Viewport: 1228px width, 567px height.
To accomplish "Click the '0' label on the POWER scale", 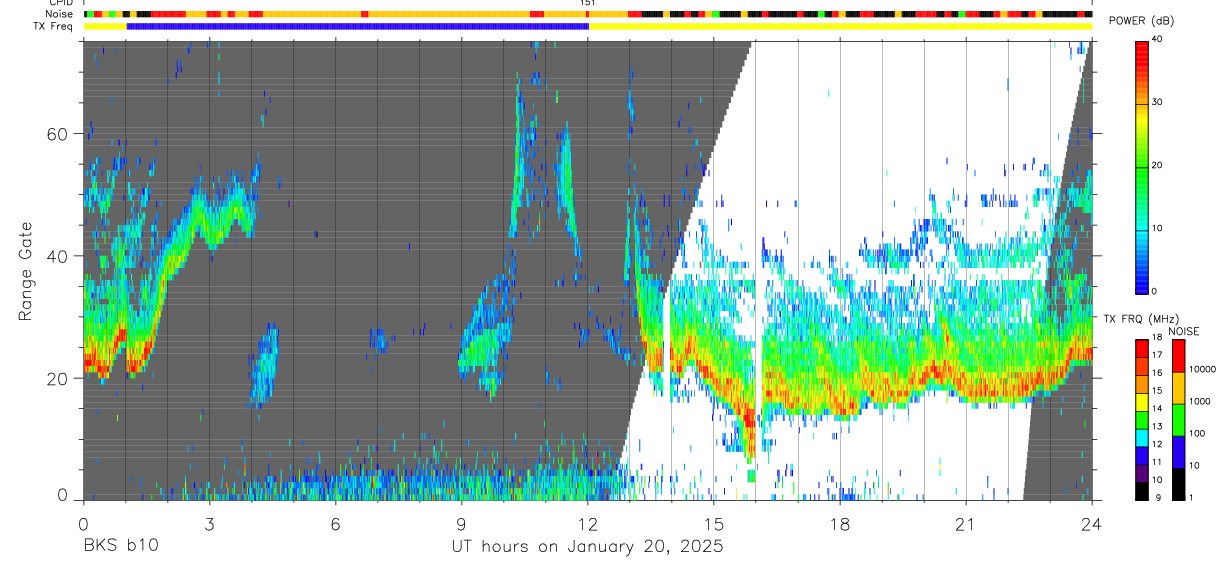I will [1154, 291].
